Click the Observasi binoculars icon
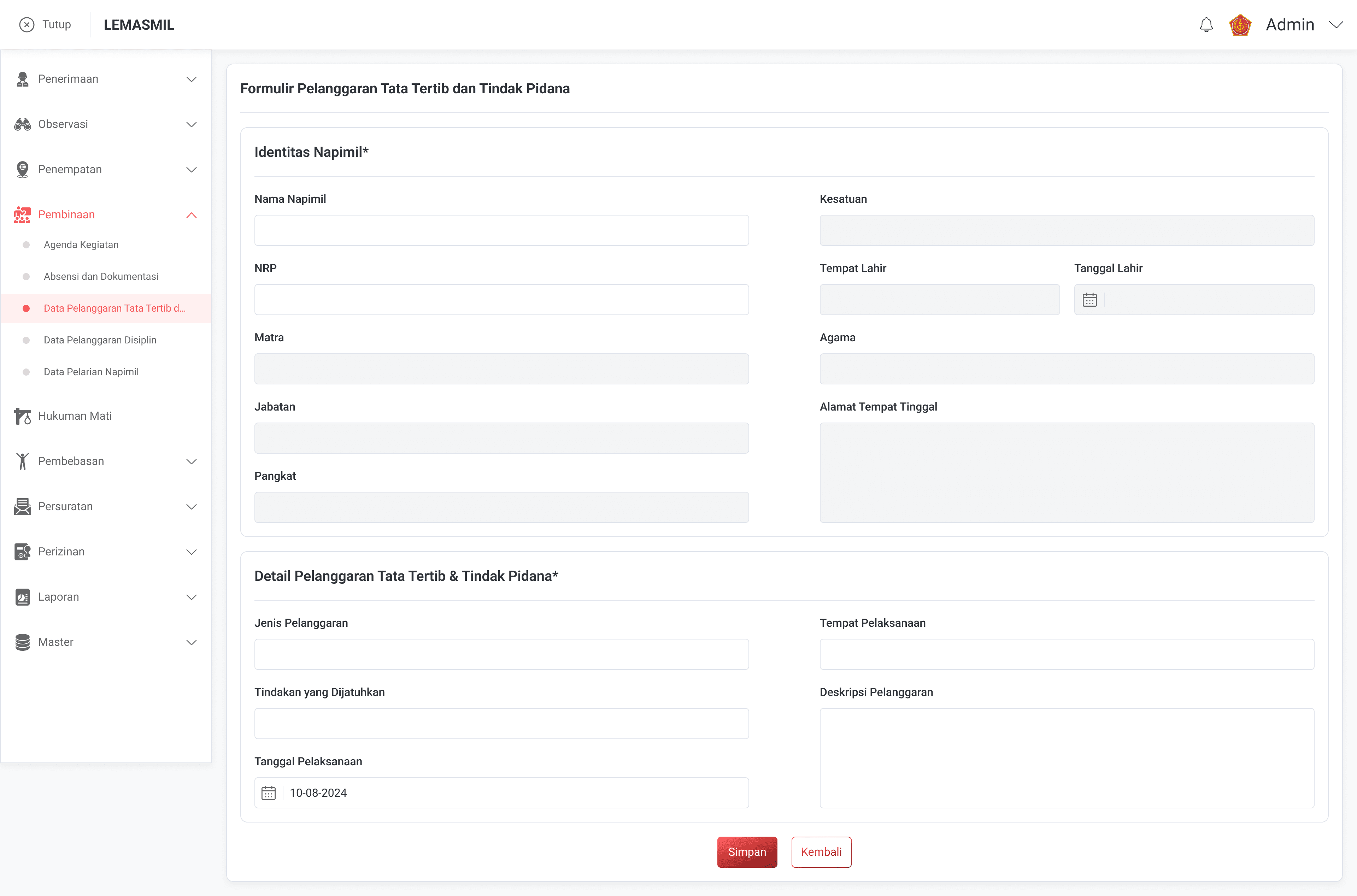Screen dimensions: 1357x896 22,124
